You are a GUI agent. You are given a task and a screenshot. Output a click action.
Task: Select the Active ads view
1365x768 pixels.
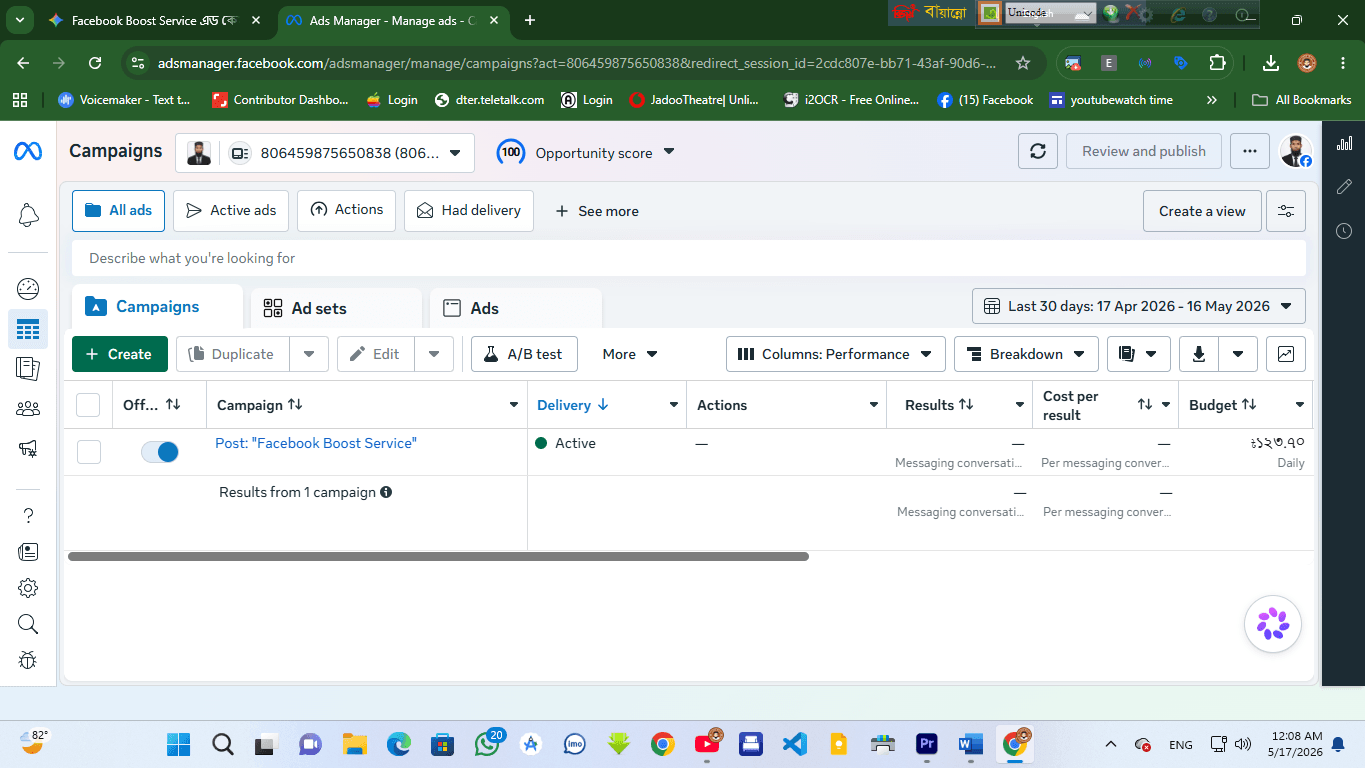click(x=231, y=211)
